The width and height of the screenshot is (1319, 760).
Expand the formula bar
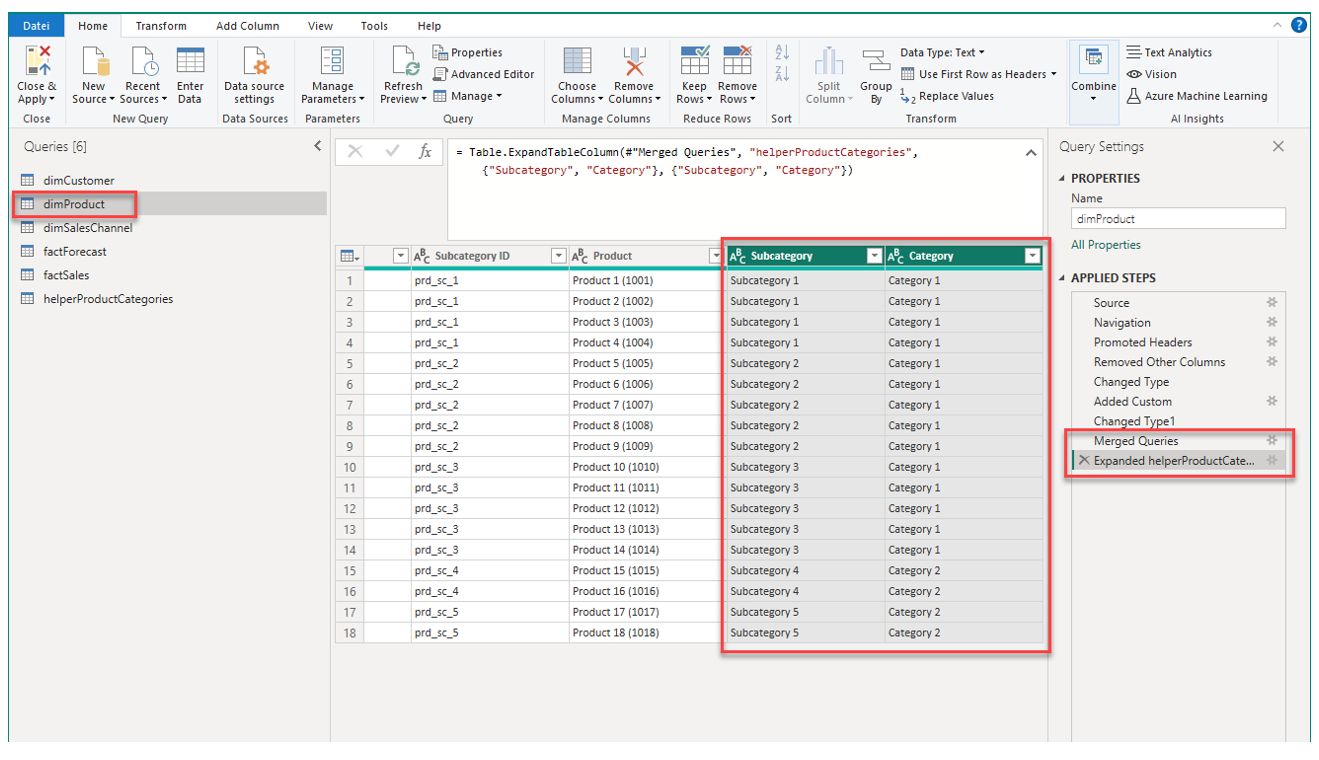click(1031, 153)
